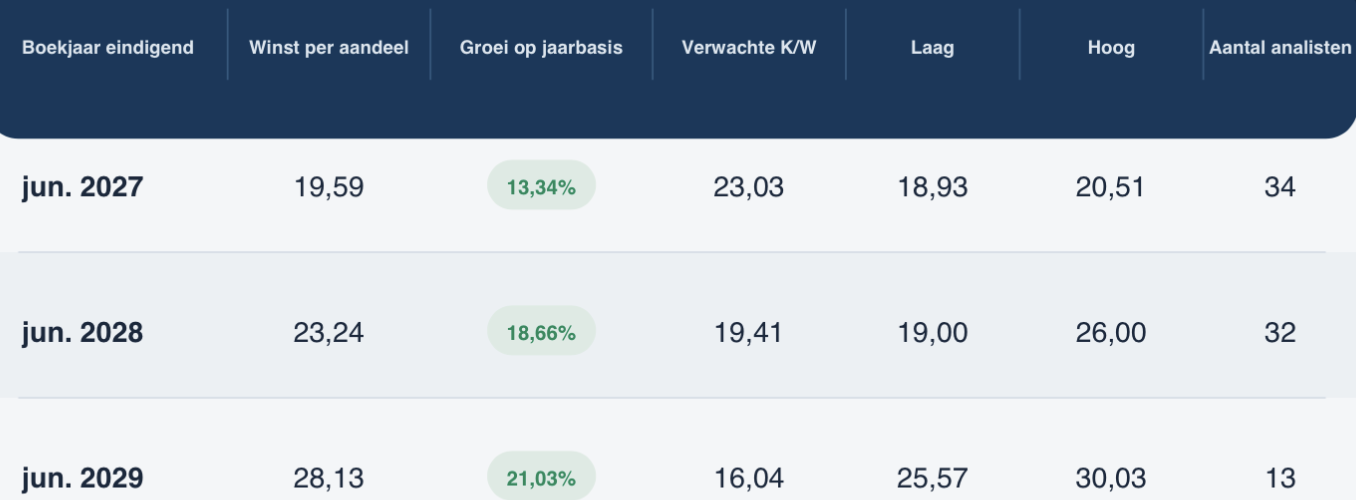Click the 'Hoog' column header
This screenshot has height=500, width=1356.
pyautogui.click(x=1111, y=48)
